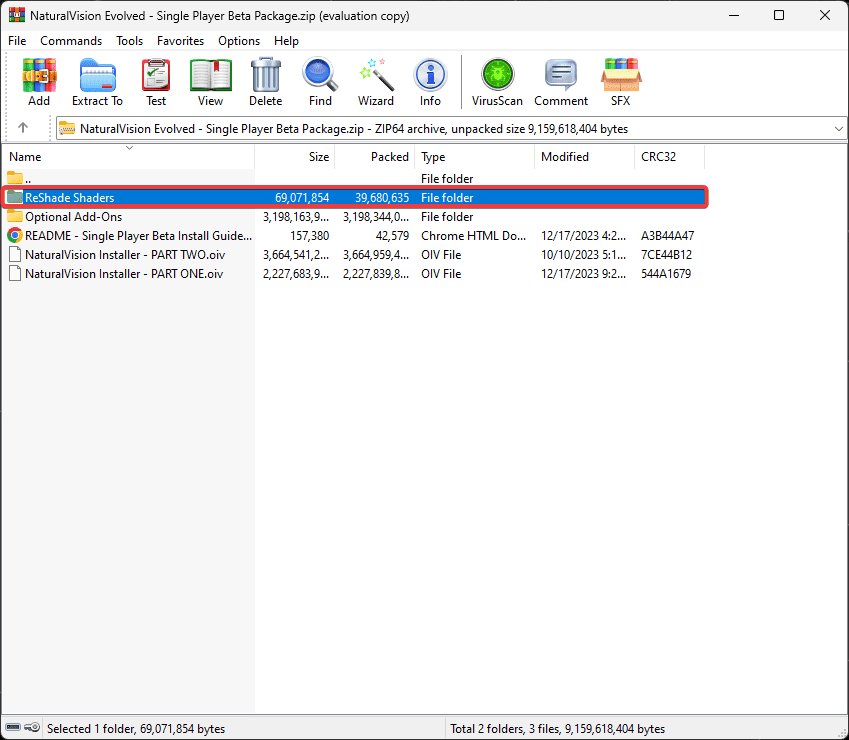Select the README Chrome HTML document

[138, 236]
